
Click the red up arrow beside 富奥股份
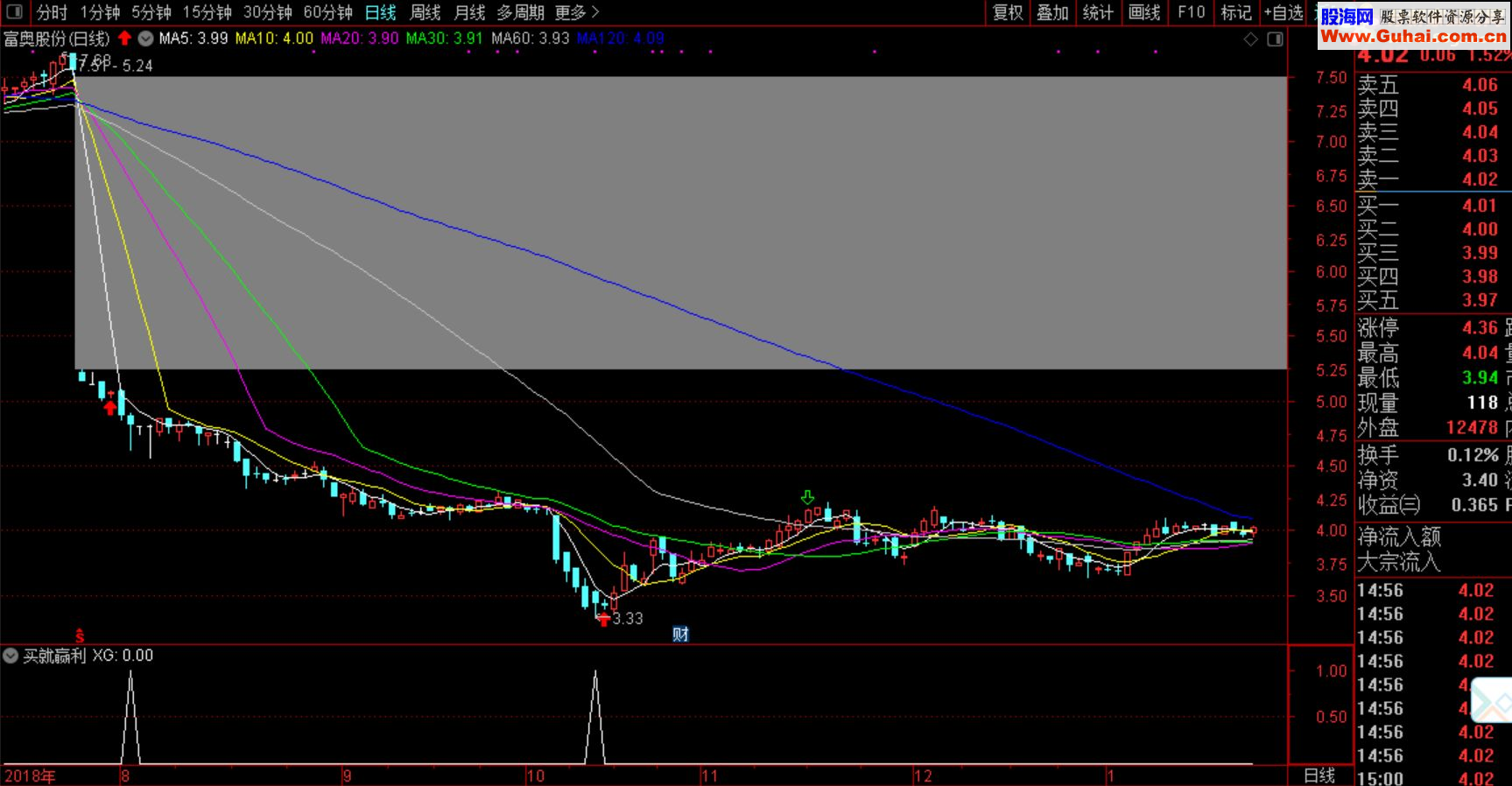point(124,39)
